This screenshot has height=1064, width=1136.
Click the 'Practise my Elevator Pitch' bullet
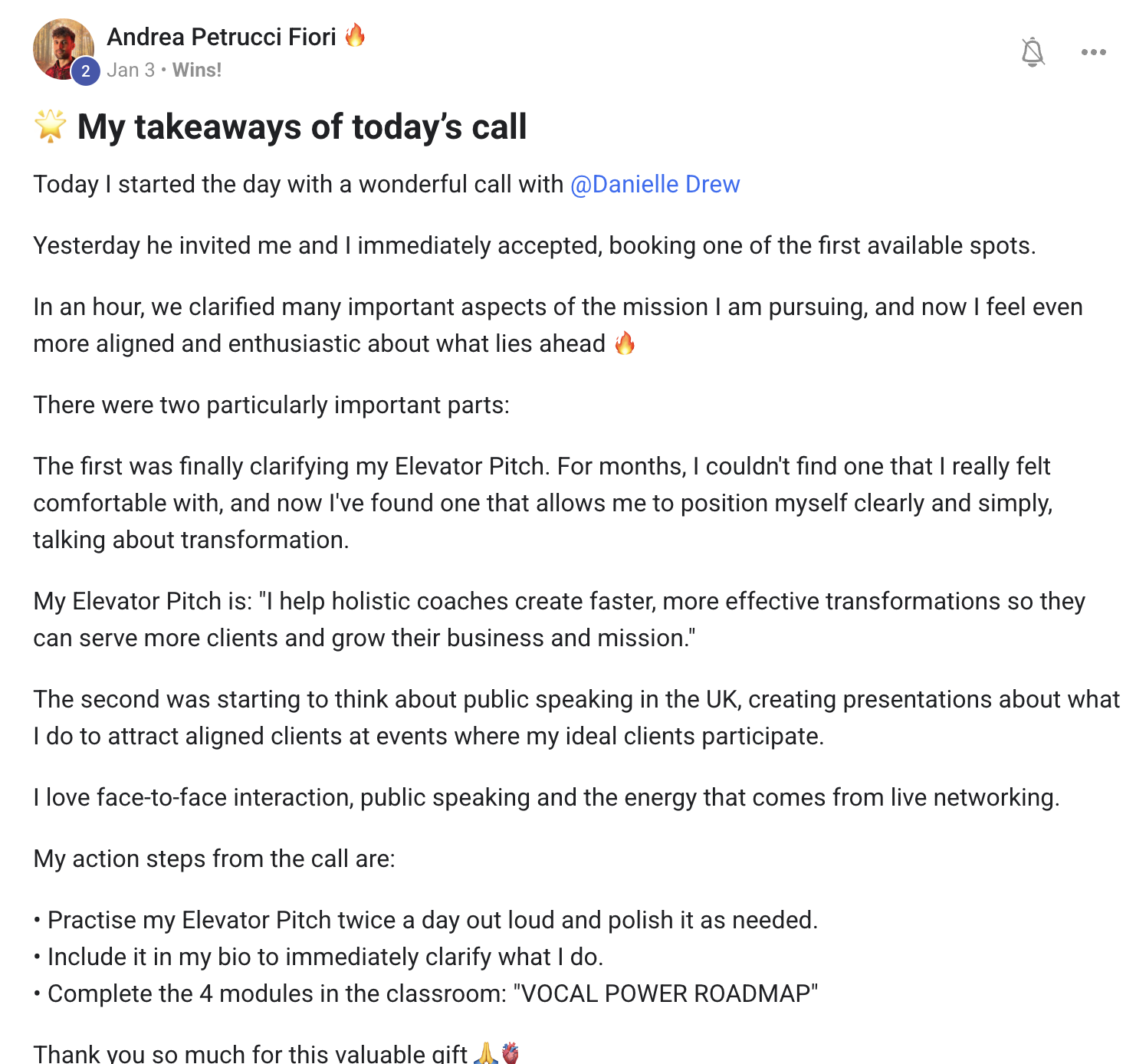coord(432,920)
